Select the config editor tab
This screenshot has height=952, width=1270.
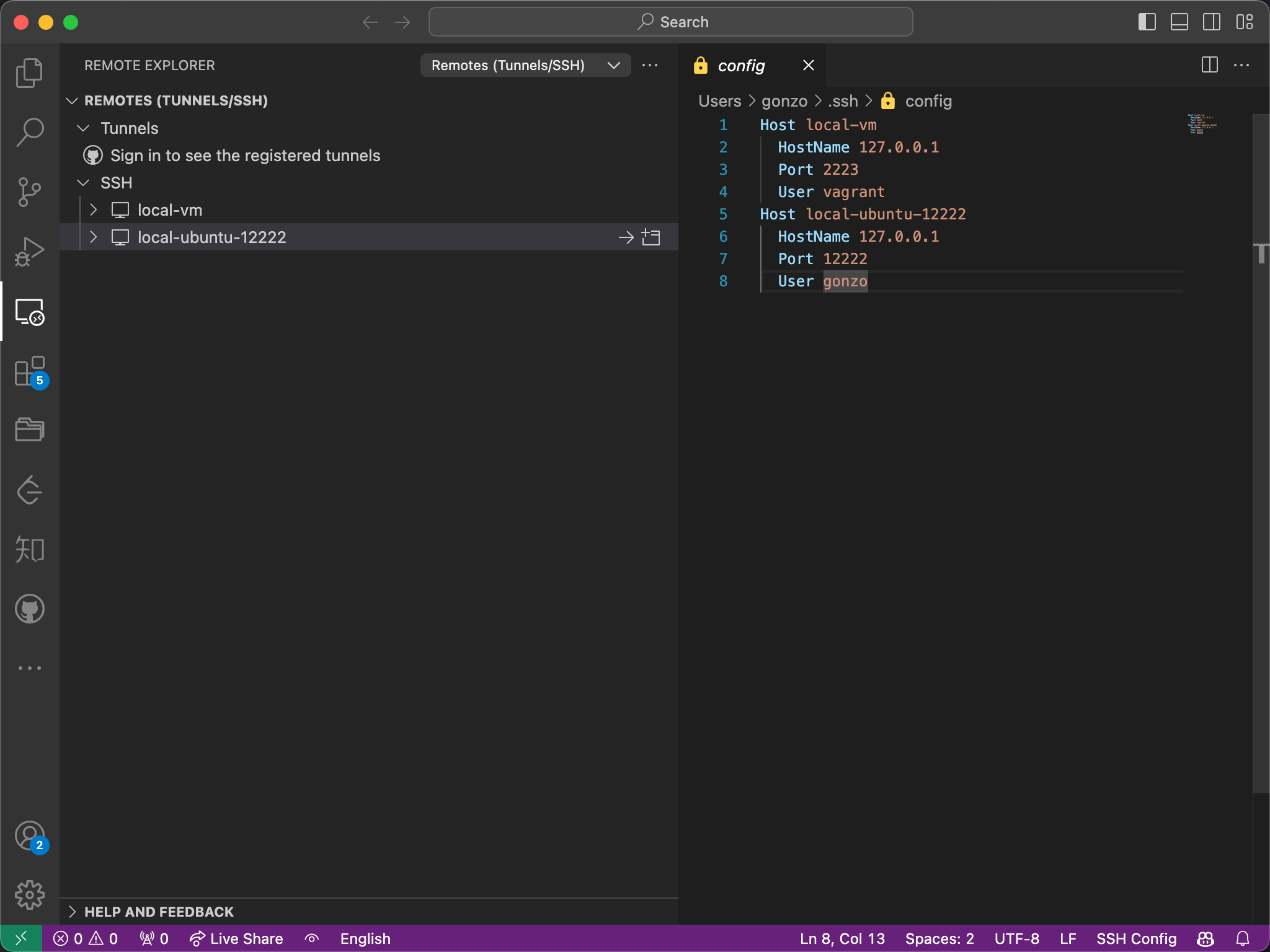(x=741, y=65)
